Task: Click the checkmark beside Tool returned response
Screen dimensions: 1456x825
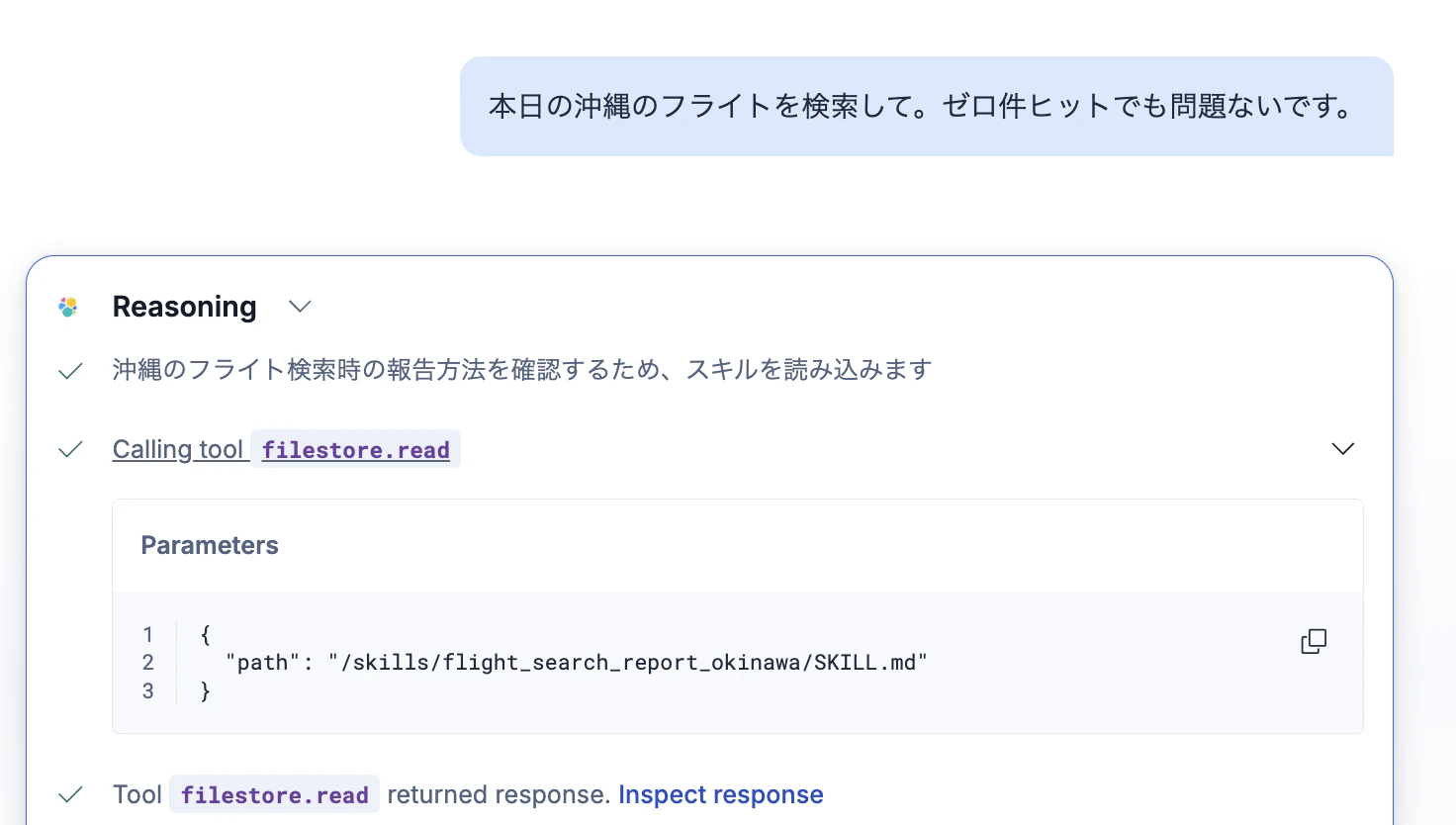Action: [x=70, y=794]
